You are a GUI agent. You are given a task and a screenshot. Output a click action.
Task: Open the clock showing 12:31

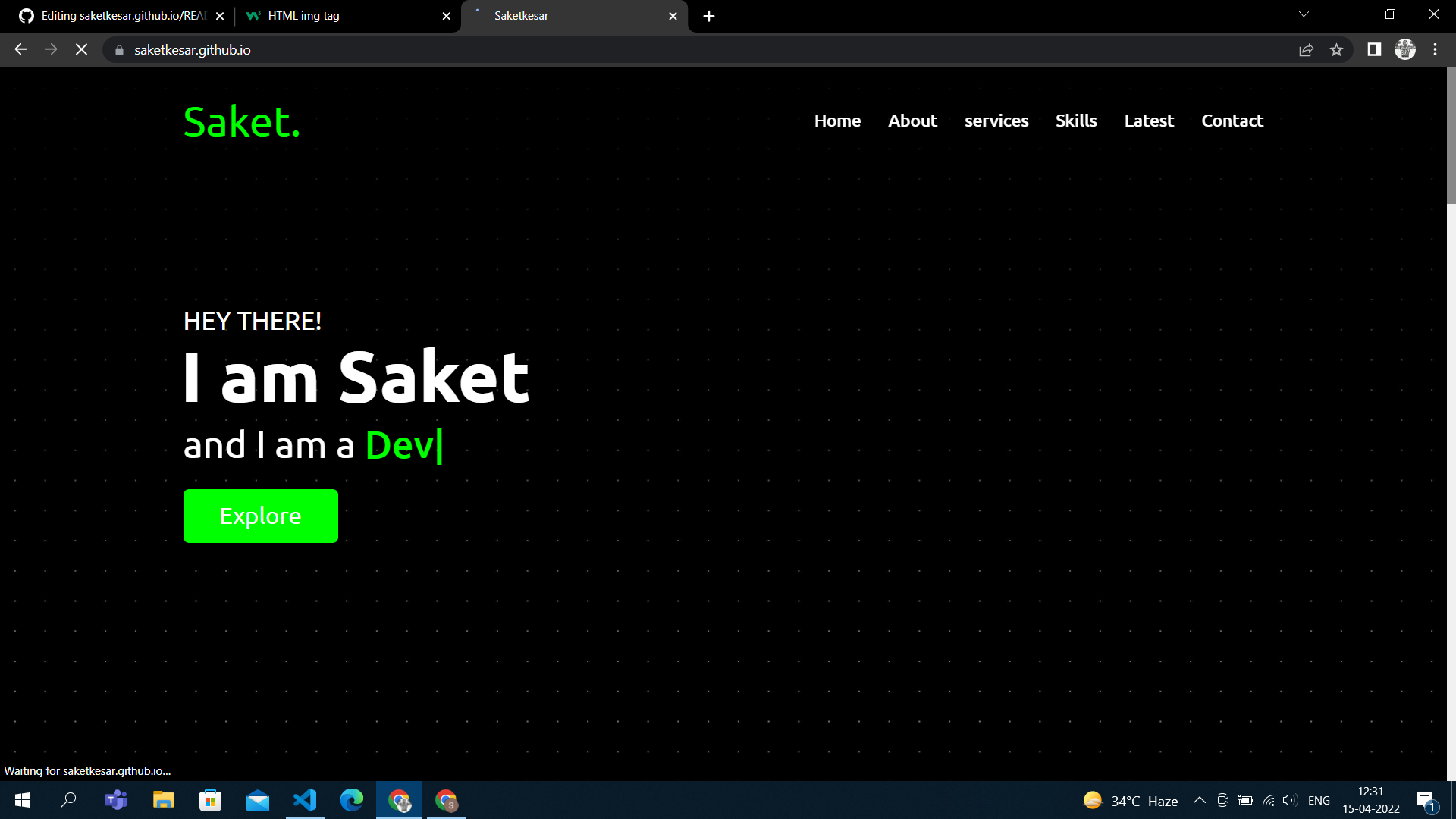click(1371, 800)
